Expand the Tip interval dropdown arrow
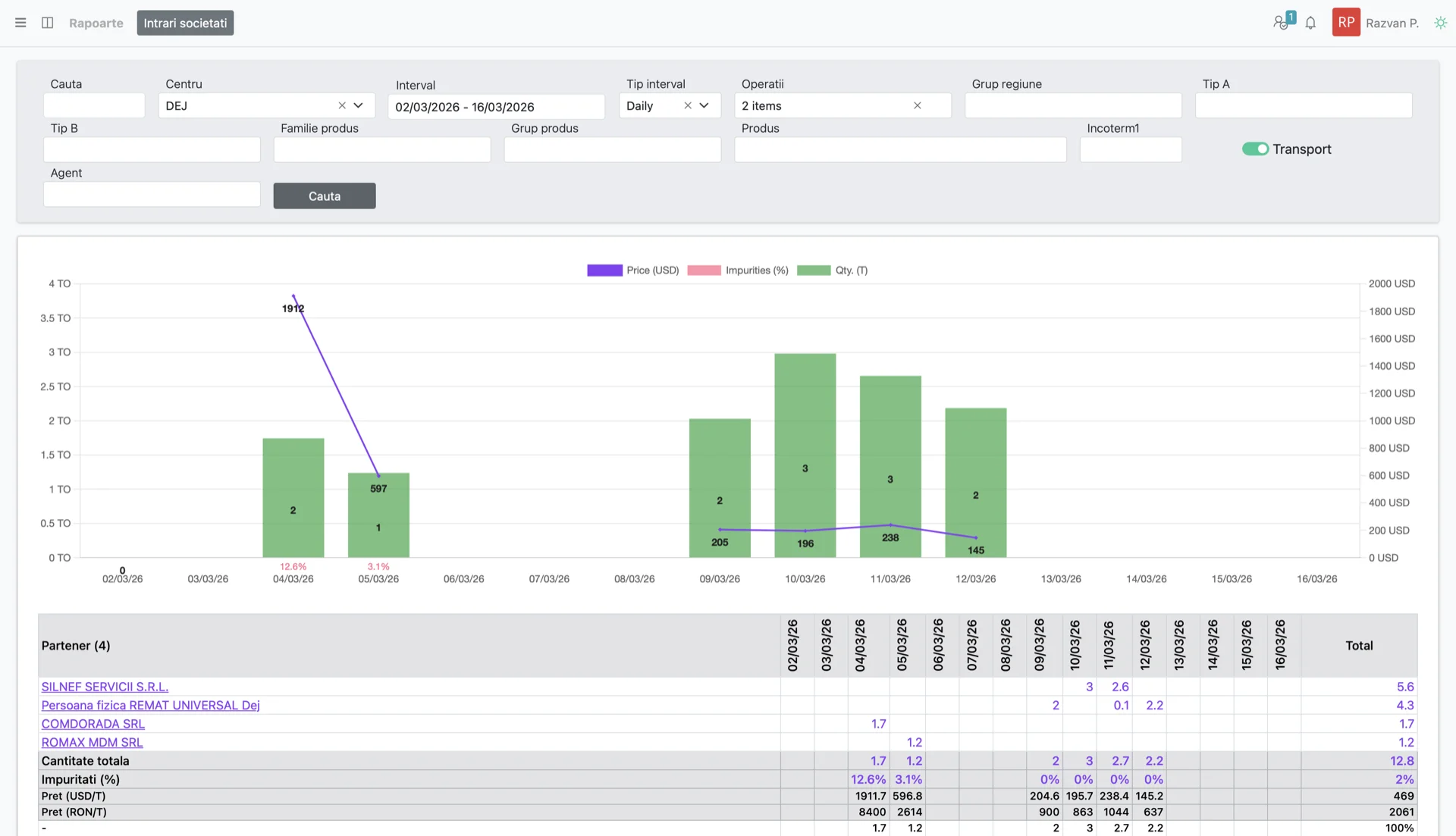Screen dimensions: 1456x836 coord(704,105)
